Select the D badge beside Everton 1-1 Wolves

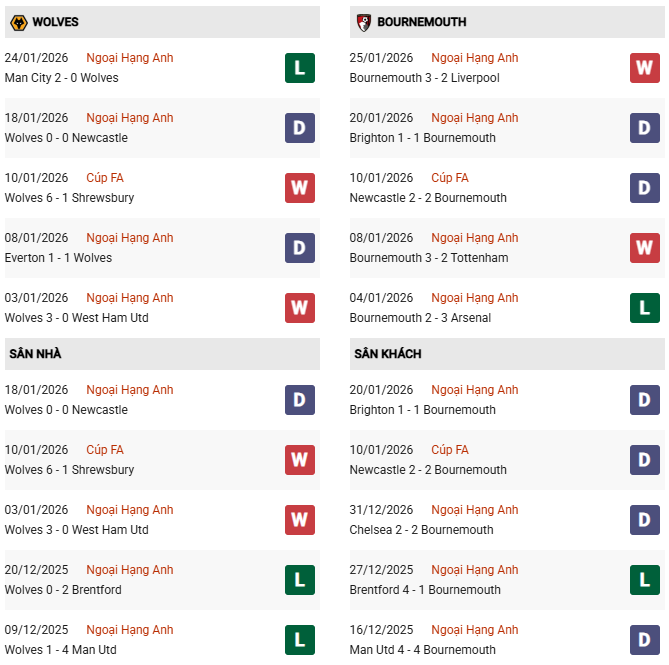point(299,248)
